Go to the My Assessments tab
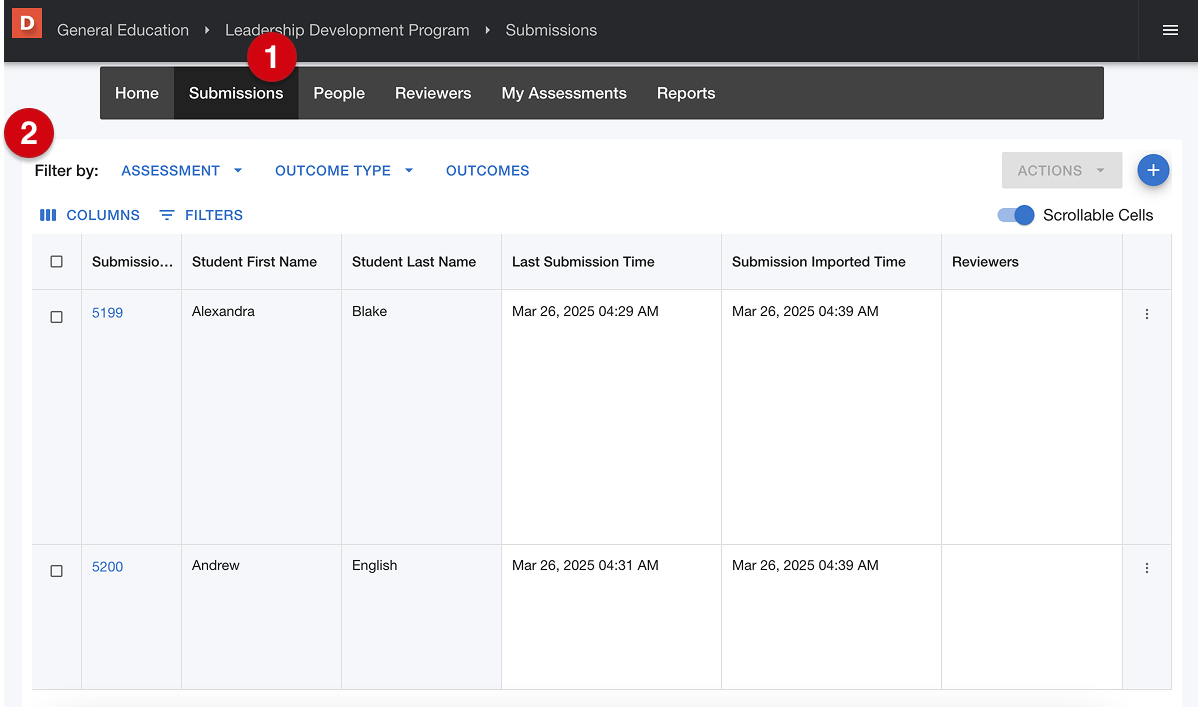 564,93
